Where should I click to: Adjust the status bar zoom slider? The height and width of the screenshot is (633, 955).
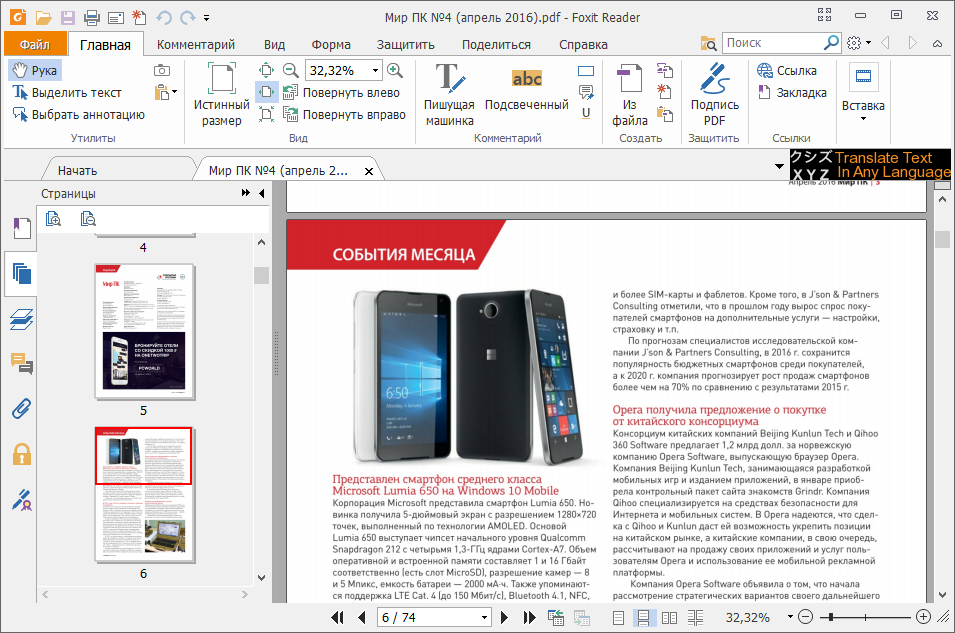831,617
